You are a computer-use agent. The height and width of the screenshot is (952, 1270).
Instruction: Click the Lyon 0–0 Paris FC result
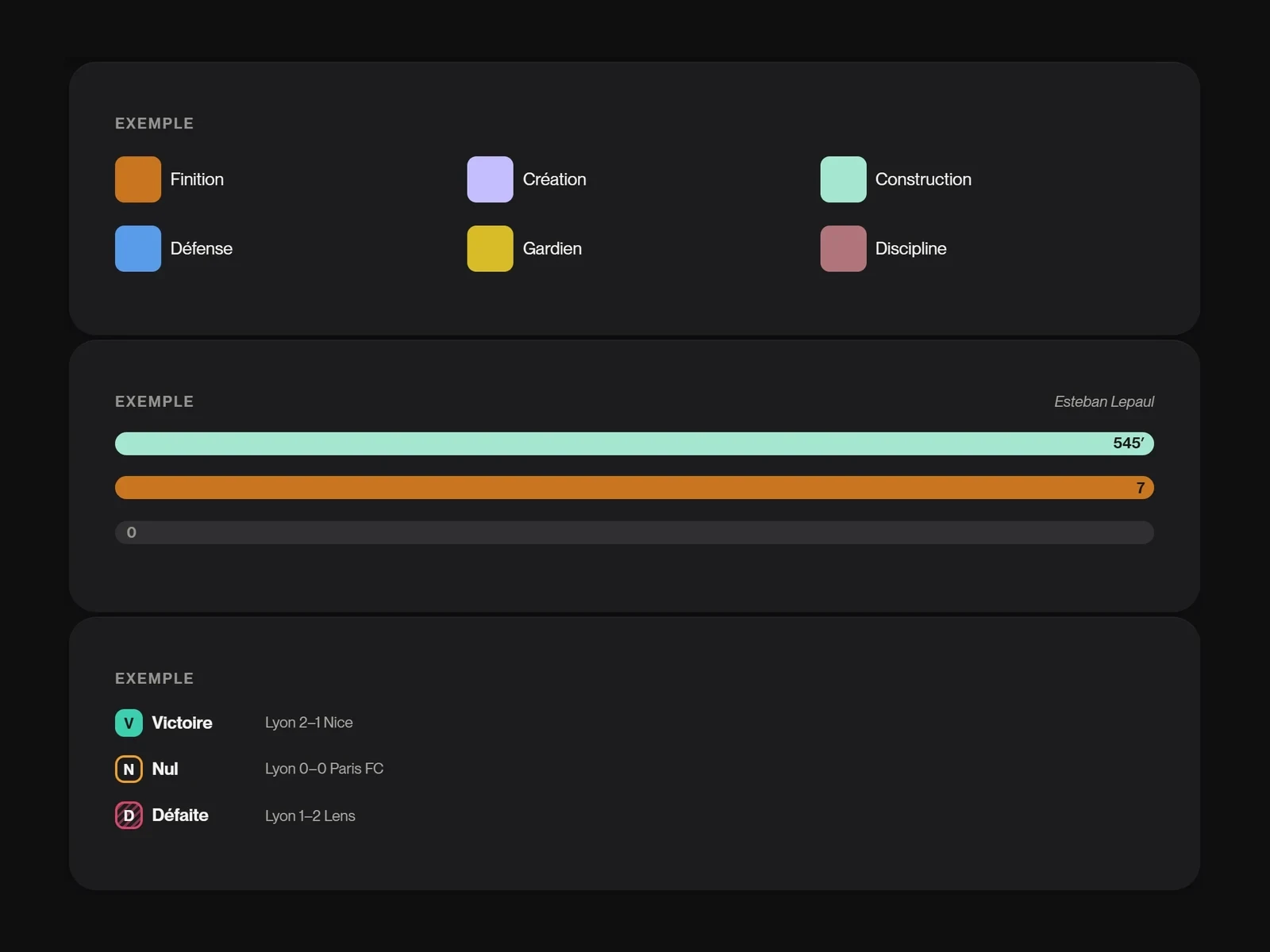(324, 769)
